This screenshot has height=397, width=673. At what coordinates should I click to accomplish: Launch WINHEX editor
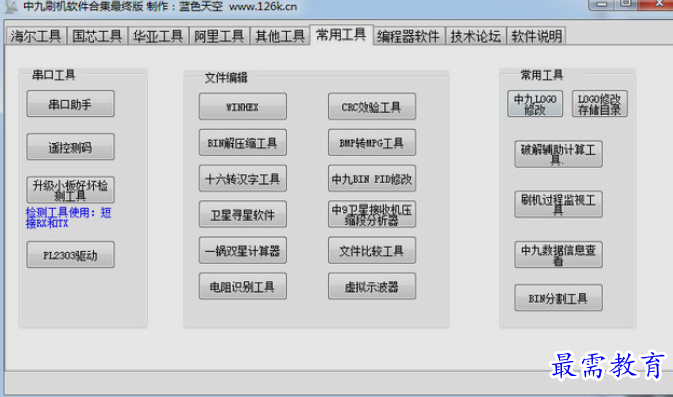[x=243, y=106]
